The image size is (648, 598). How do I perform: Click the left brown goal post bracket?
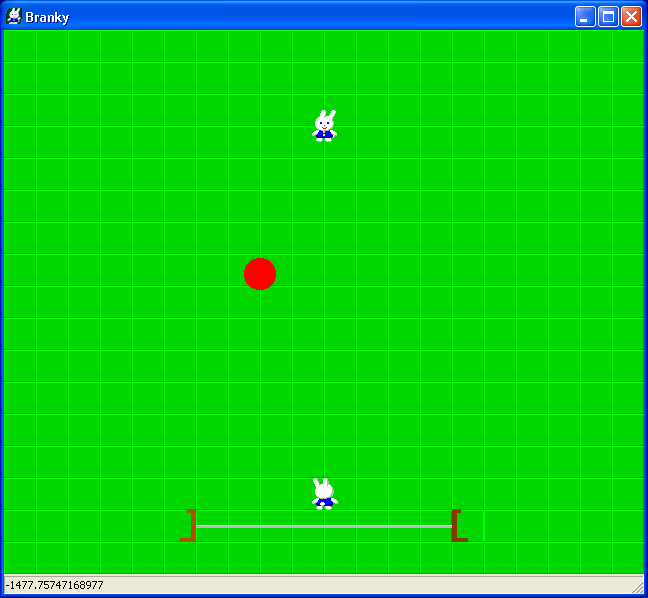pos(189,525)
